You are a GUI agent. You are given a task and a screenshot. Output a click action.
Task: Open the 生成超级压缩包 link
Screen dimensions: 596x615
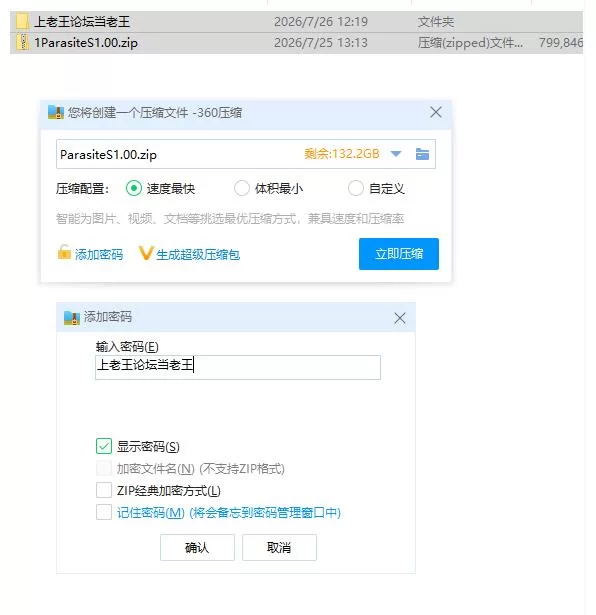[x=198, y=255]
